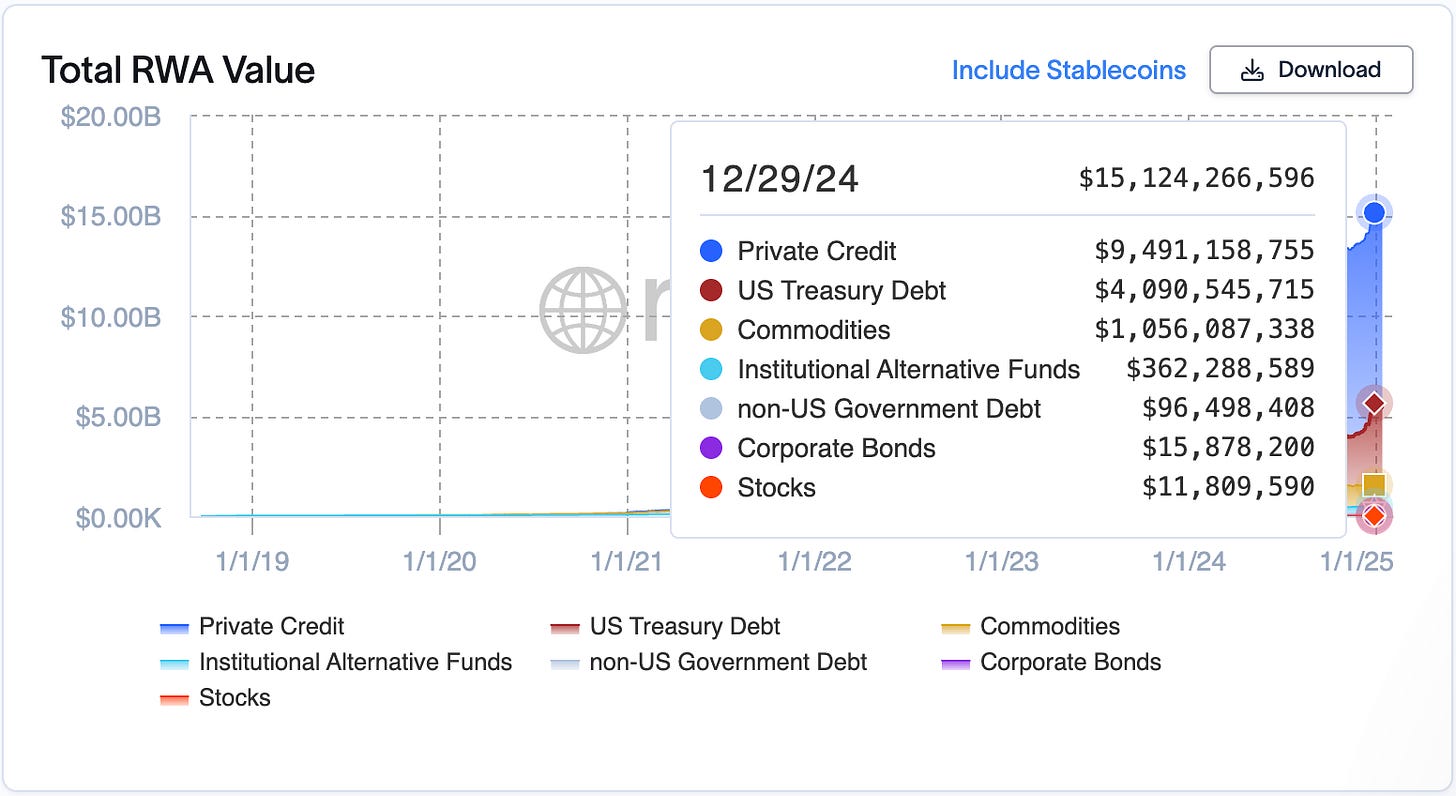1456x796 pixels.
Task: Toggle the Private Credit legend series
Action: point(252,627)
